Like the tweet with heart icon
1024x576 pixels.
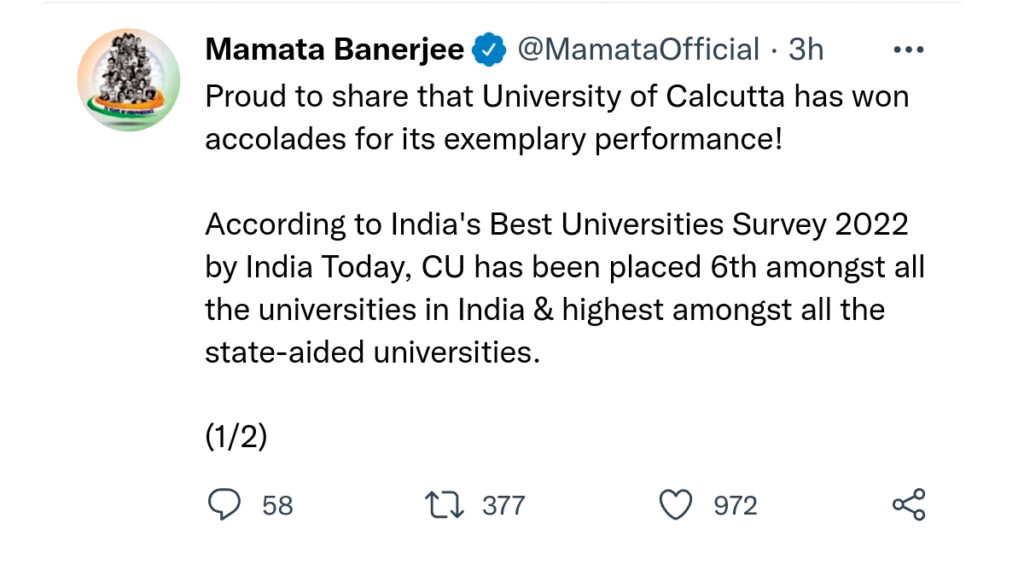pos(675,505)
